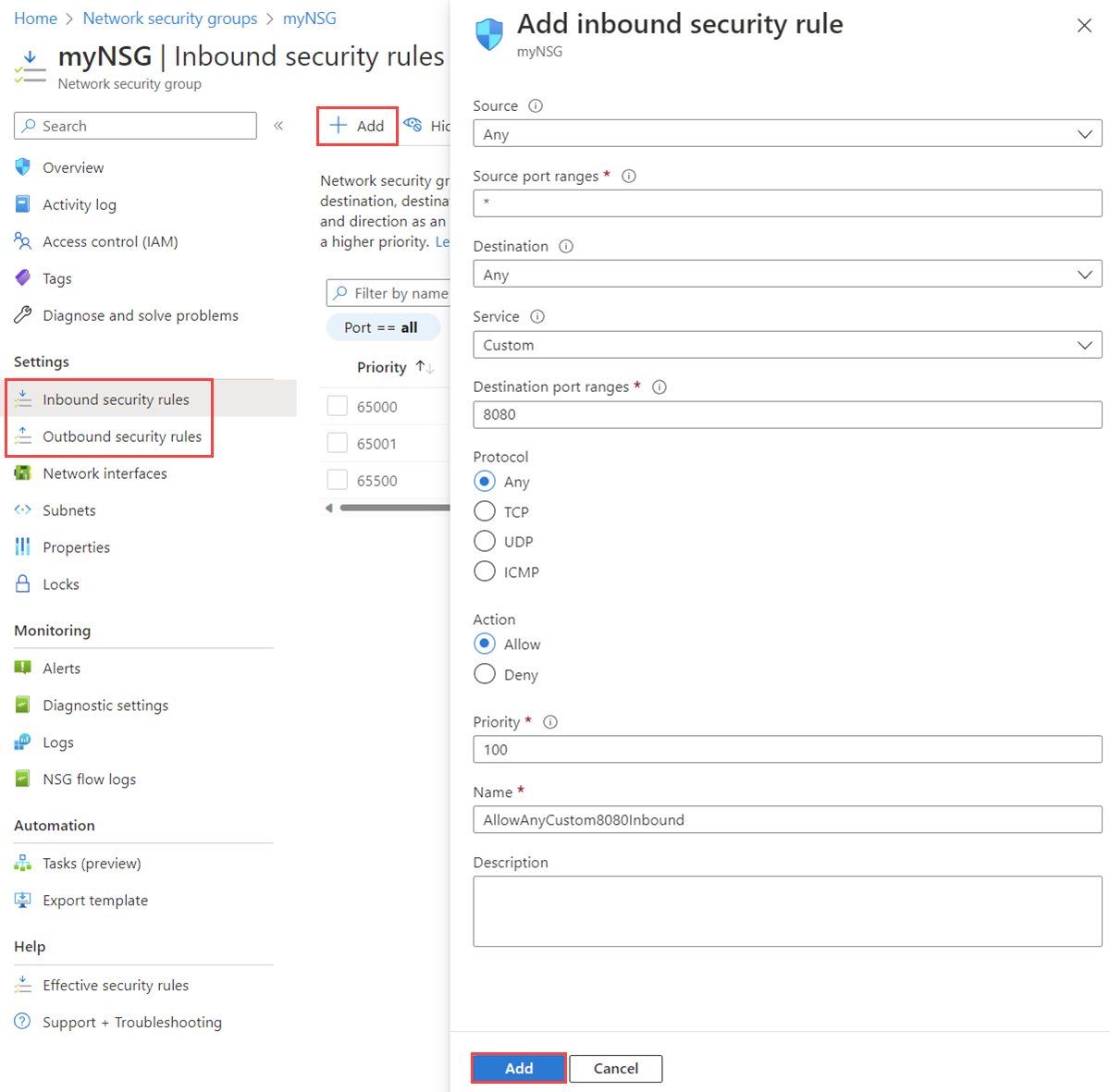This screenshot has height=1092, width=1110.
Task: Open the Source dropdown set to Any
Action: pyautogui.click(x=787, y=133)
